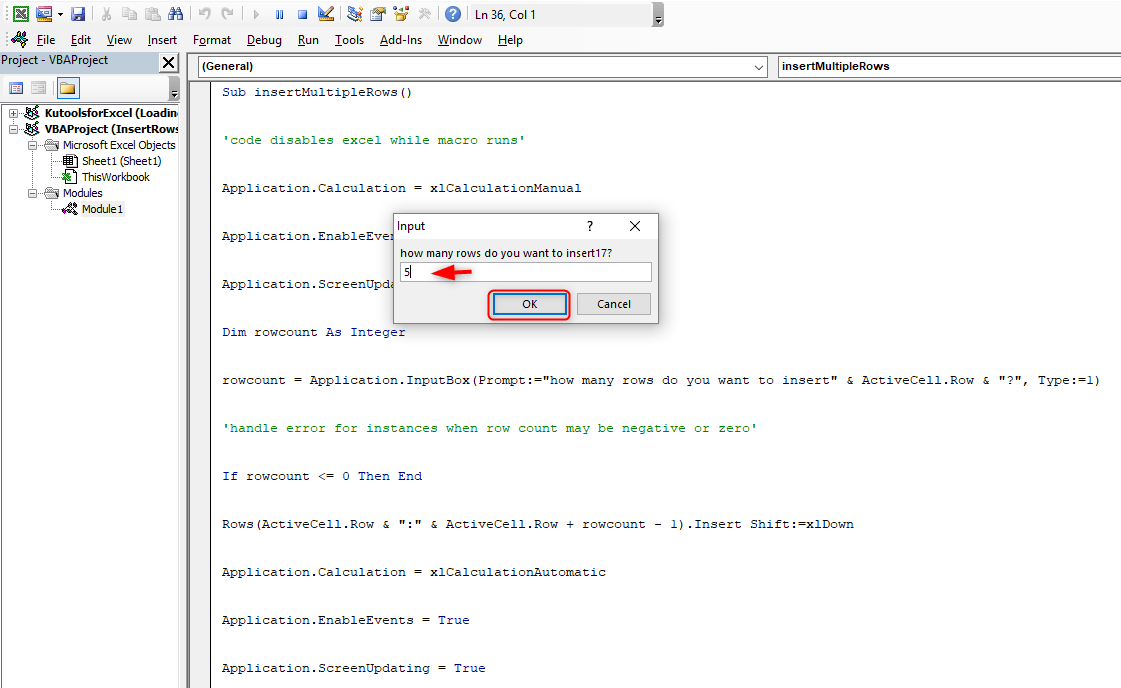Select the Toggle Folders icon in Project pane
Viewport: 1121px width, 688px height.
(68, 88)
